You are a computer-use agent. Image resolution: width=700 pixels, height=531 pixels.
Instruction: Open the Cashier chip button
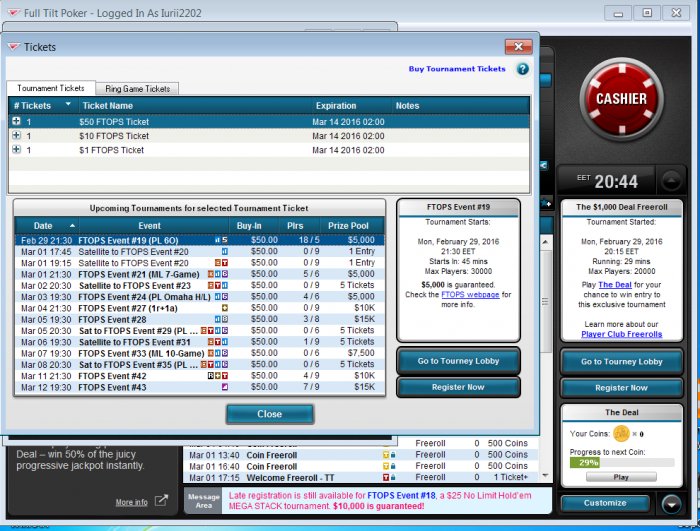[621, 99]
